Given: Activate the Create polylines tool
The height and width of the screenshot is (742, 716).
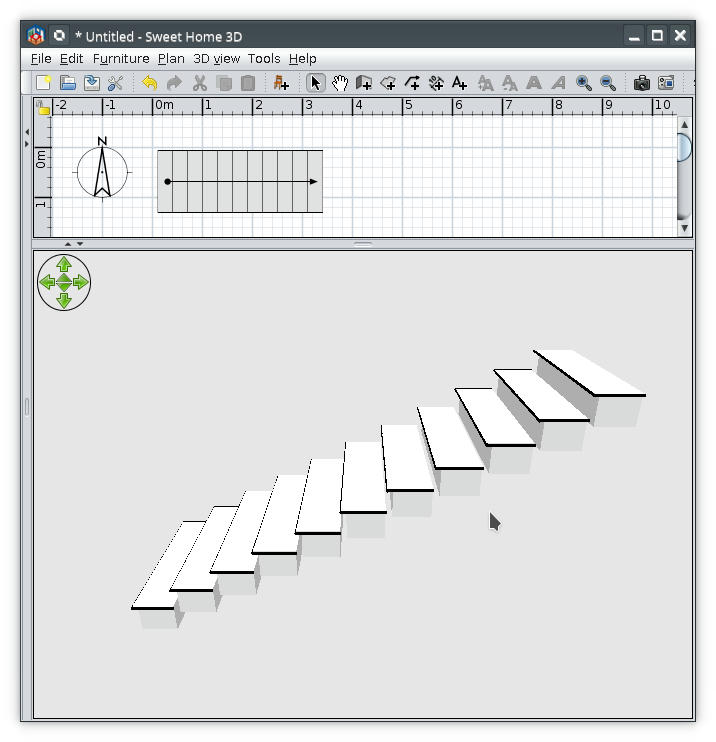Looking at the screenshot, I should coord(412,83).
